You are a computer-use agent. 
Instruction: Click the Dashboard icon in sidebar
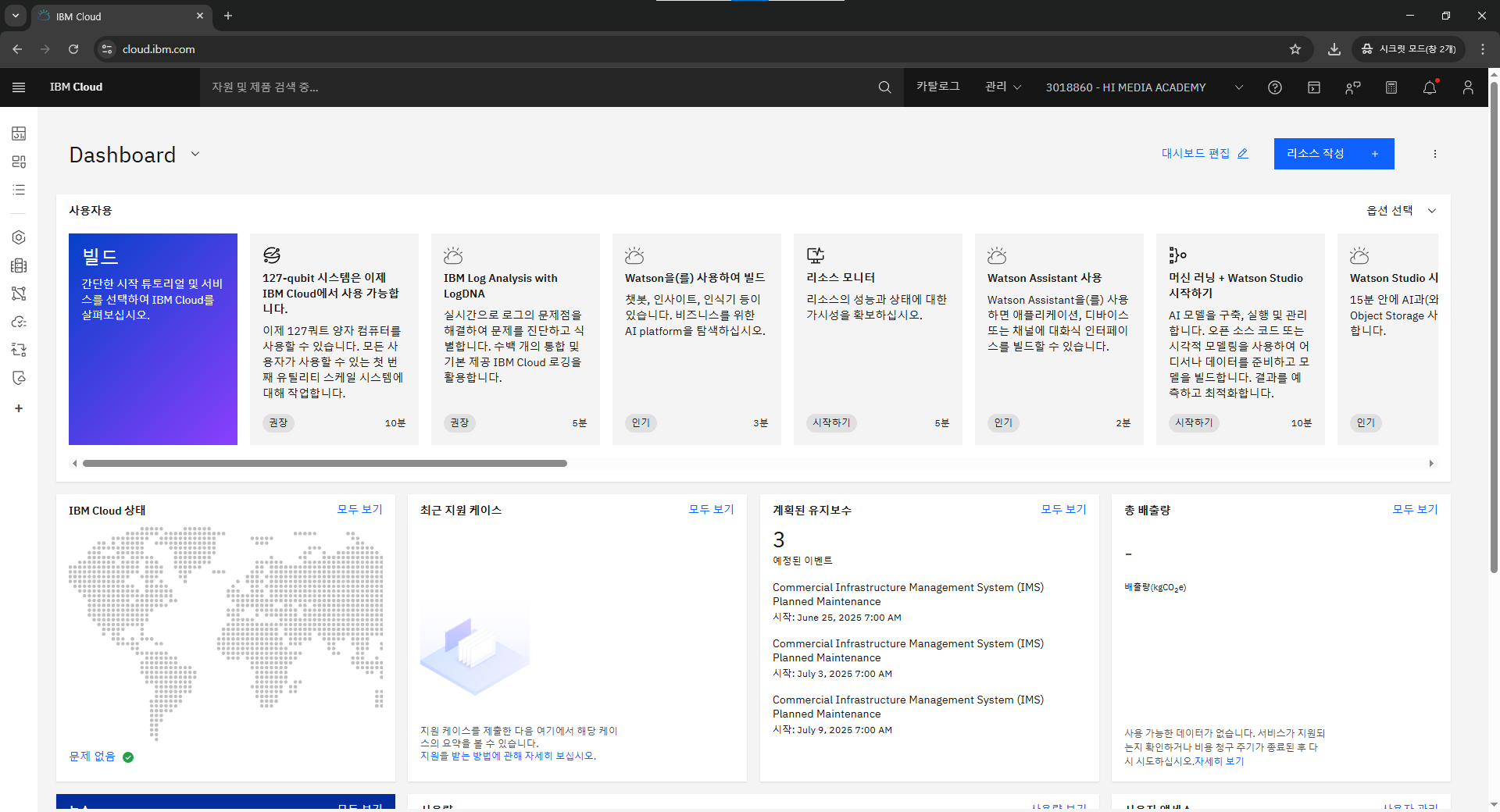tap(19, 134)
